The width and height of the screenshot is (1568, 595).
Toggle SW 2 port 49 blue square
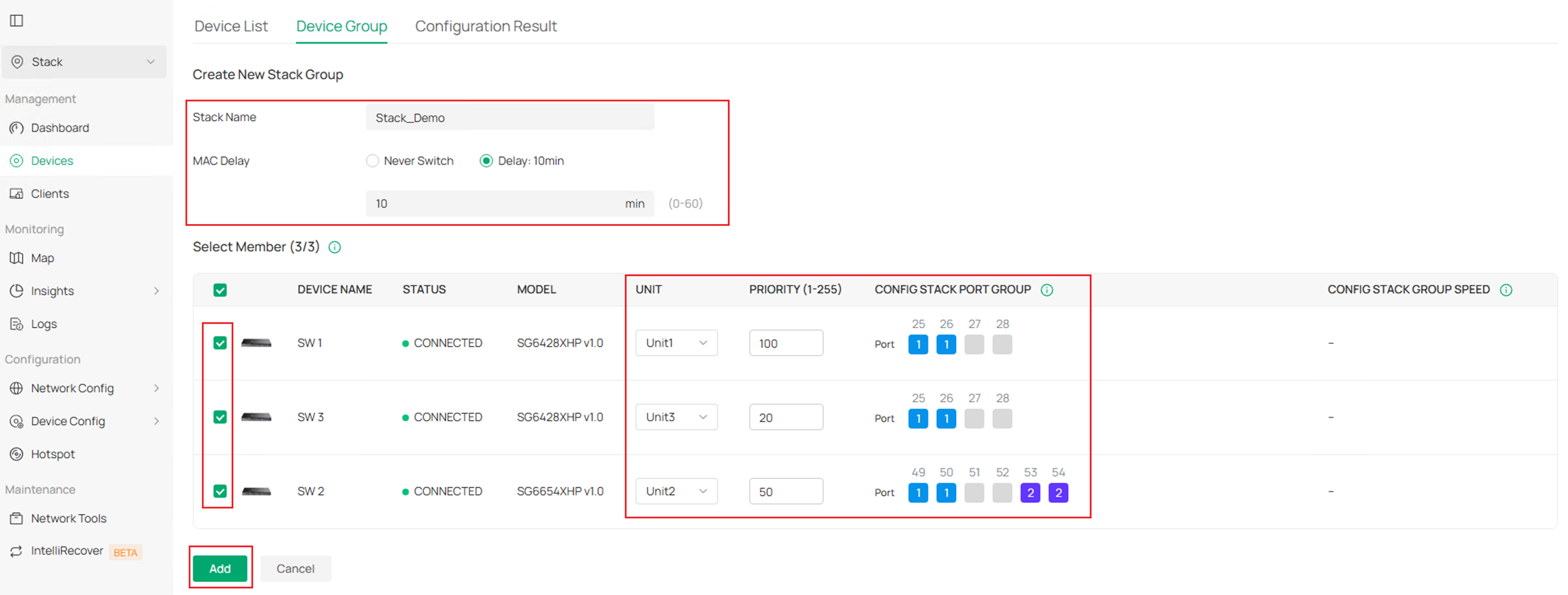[918, 493]
